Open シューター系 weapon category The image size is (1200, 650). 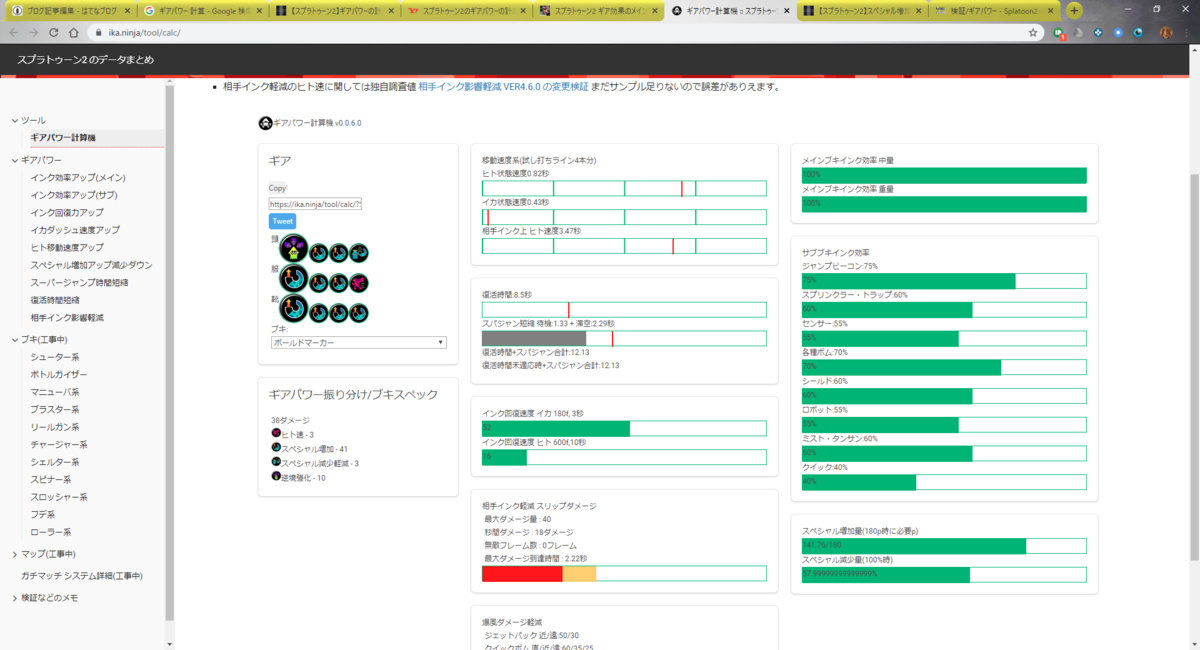(x=55, y=357)
